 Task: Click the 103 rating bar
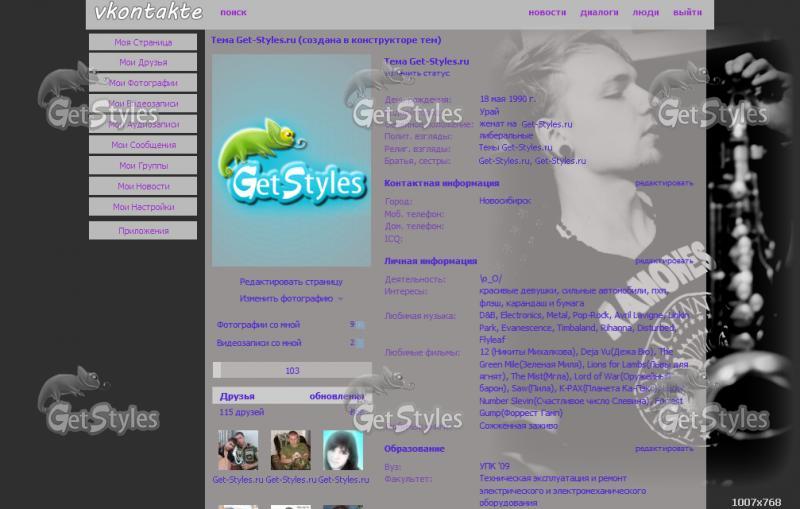292,370
